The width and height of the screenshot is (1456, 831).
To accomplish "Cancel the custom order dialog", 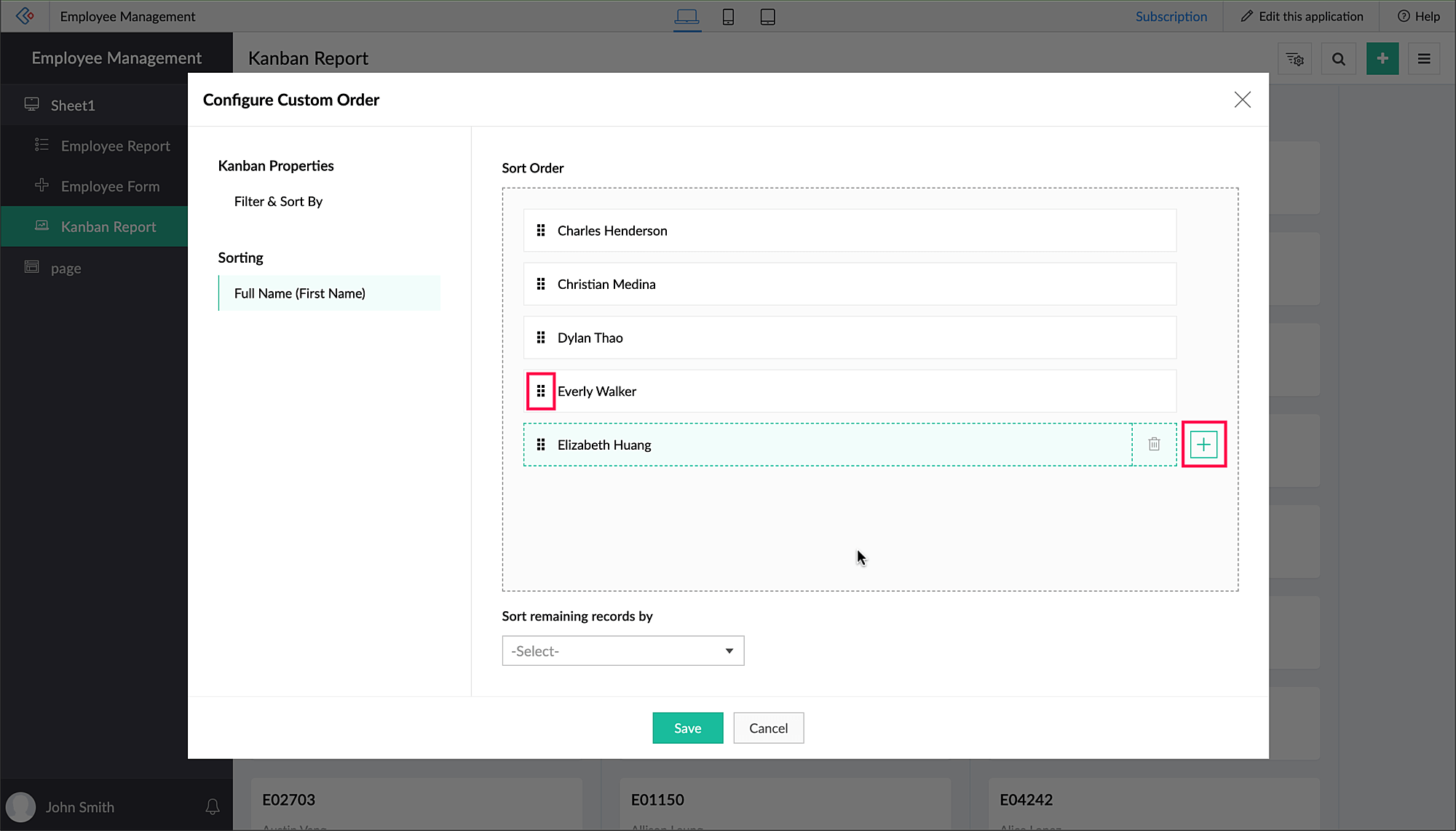I will coord(768,728).
